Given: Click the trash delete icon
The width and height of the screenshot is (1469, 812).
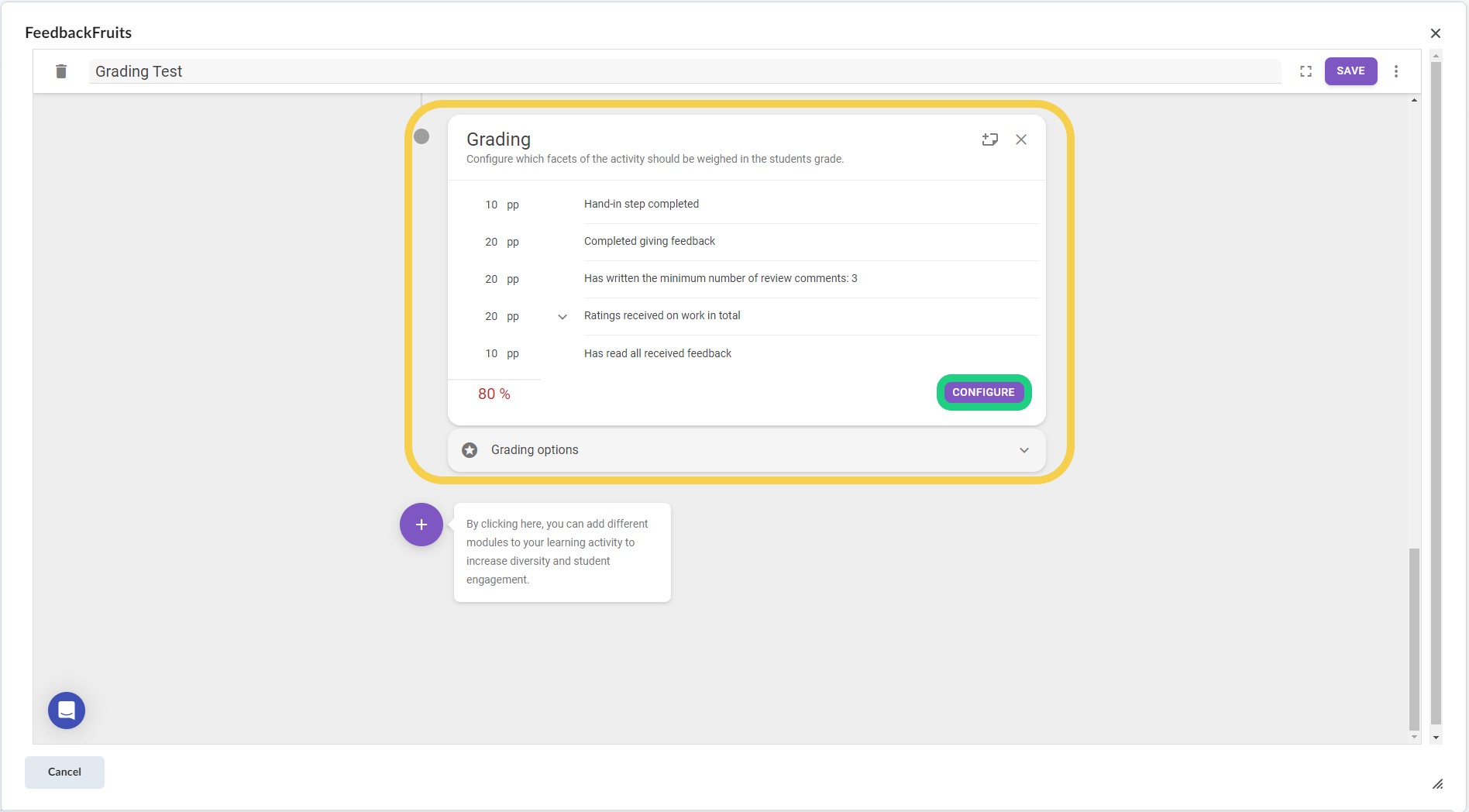Looking at the screenshot, I should [61, 71].
